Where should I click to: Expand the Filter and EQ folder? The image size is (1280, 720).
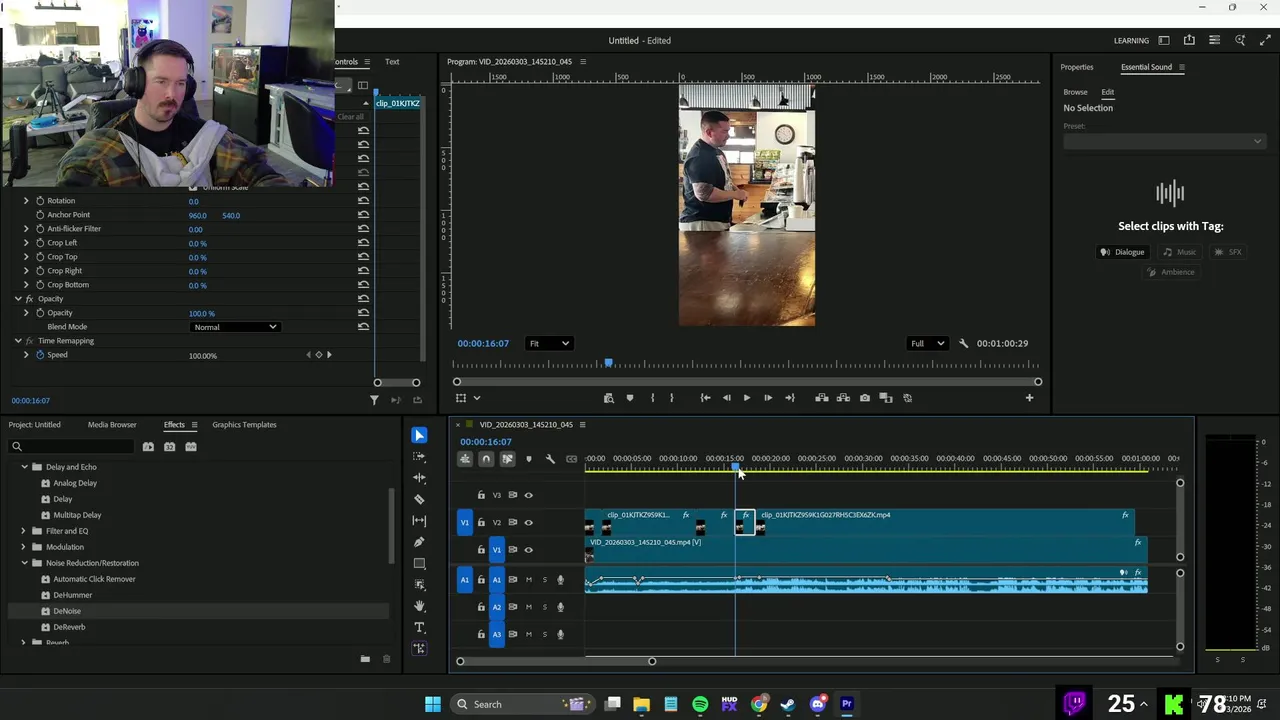(24, 531)
